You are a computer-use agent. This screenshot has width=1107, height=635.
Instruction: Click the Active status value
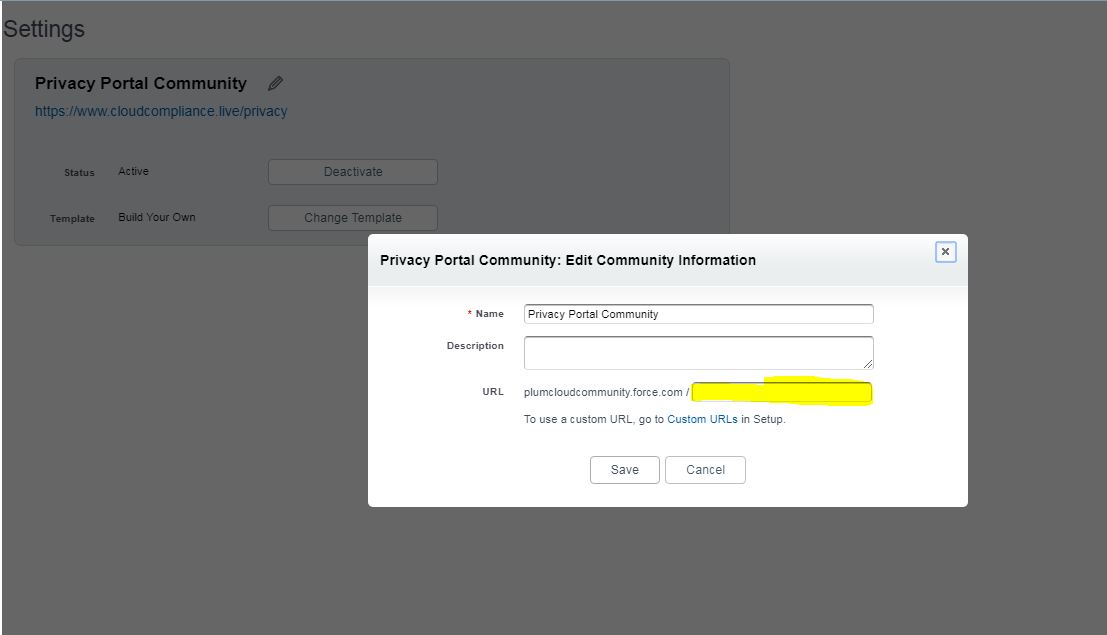pos(133,172)
